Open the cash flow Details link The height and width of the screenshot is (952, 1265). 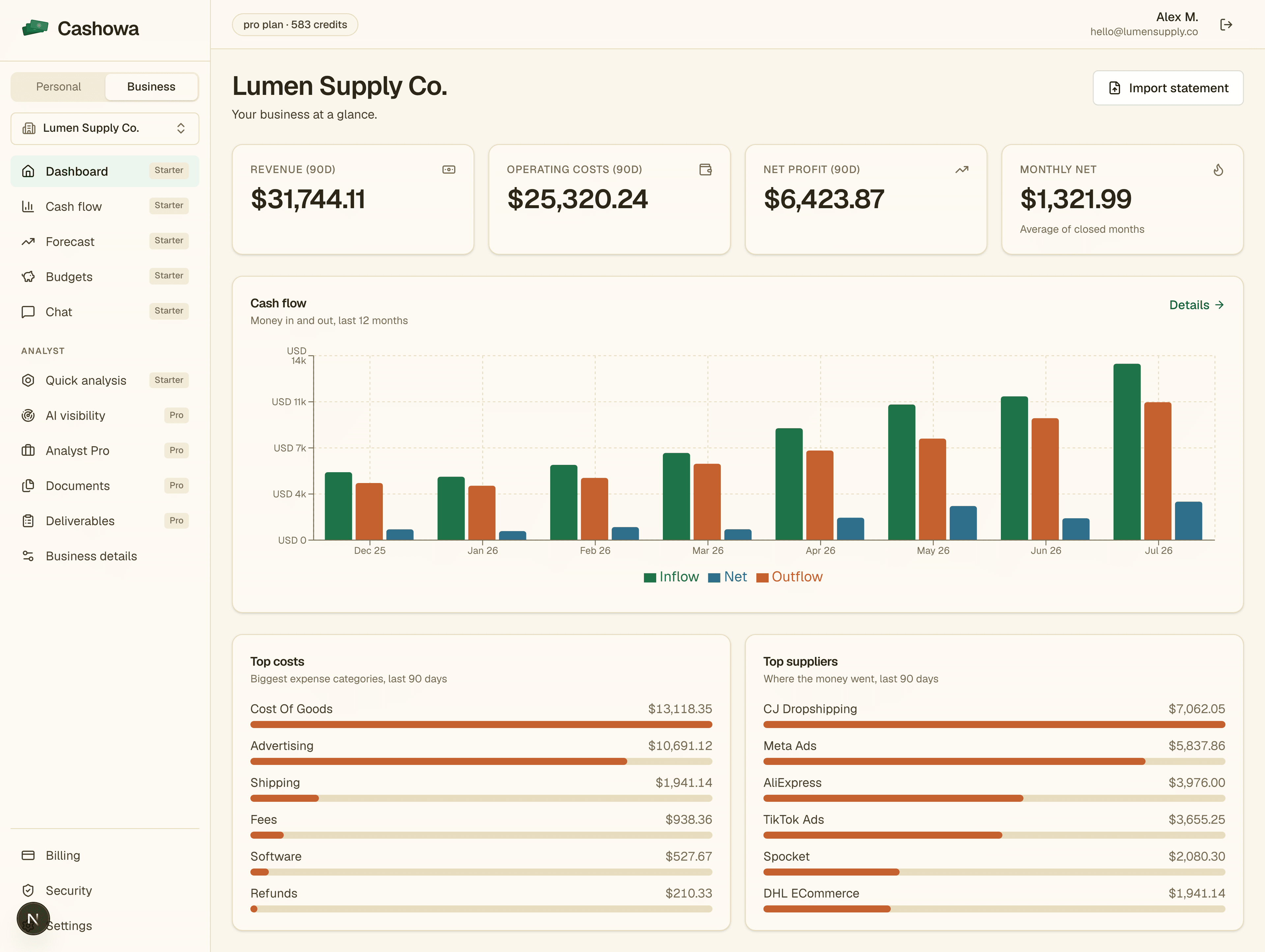pyautogui.click(x=1196, y=305)
